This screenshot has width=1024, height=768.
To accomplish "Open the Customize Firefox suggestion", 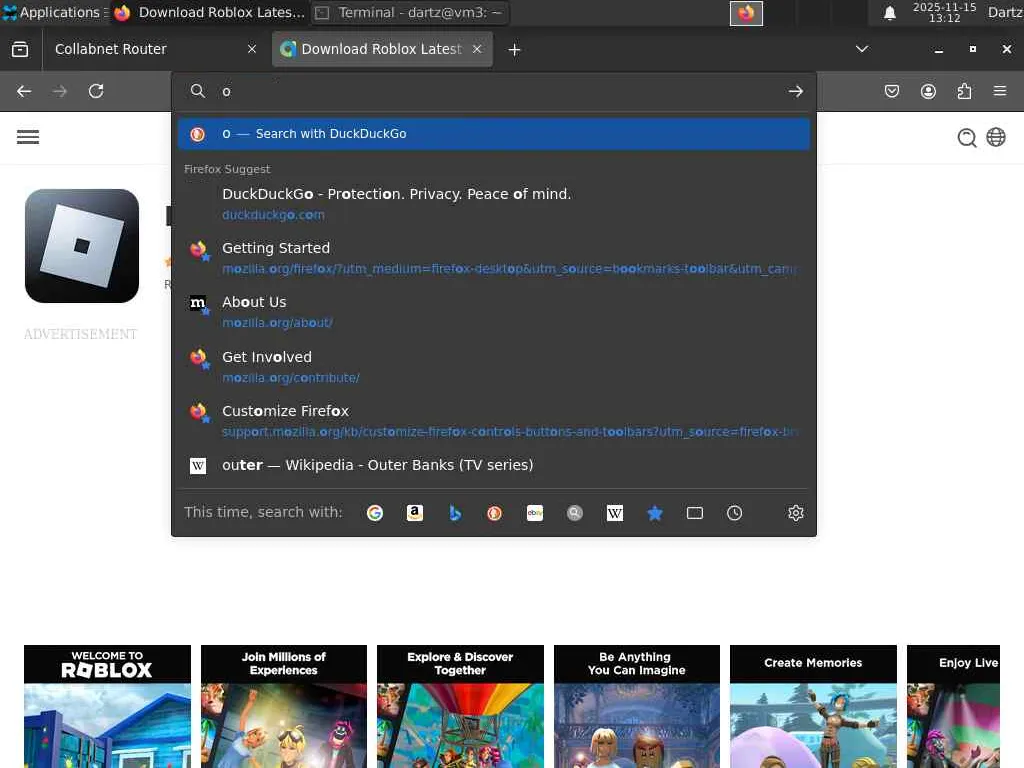I will click(x=494, y=421).
